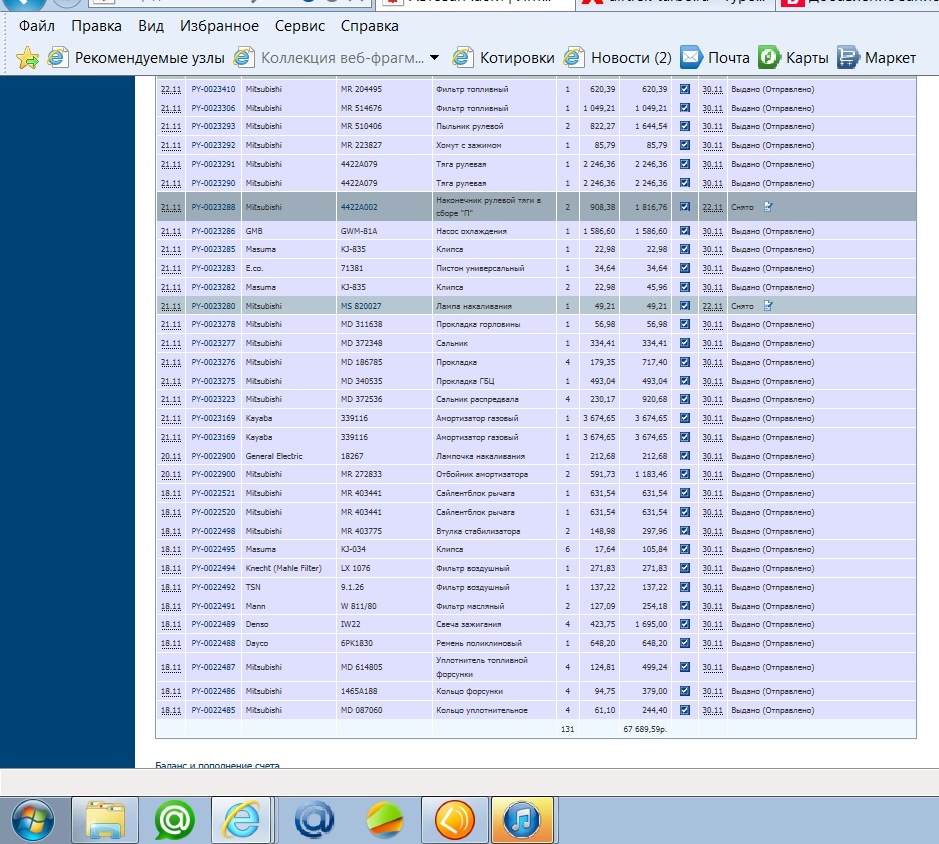The image size is (939, 844).
Task: Click price 1 586,60 in GMB row
Action: click(599, 231)
